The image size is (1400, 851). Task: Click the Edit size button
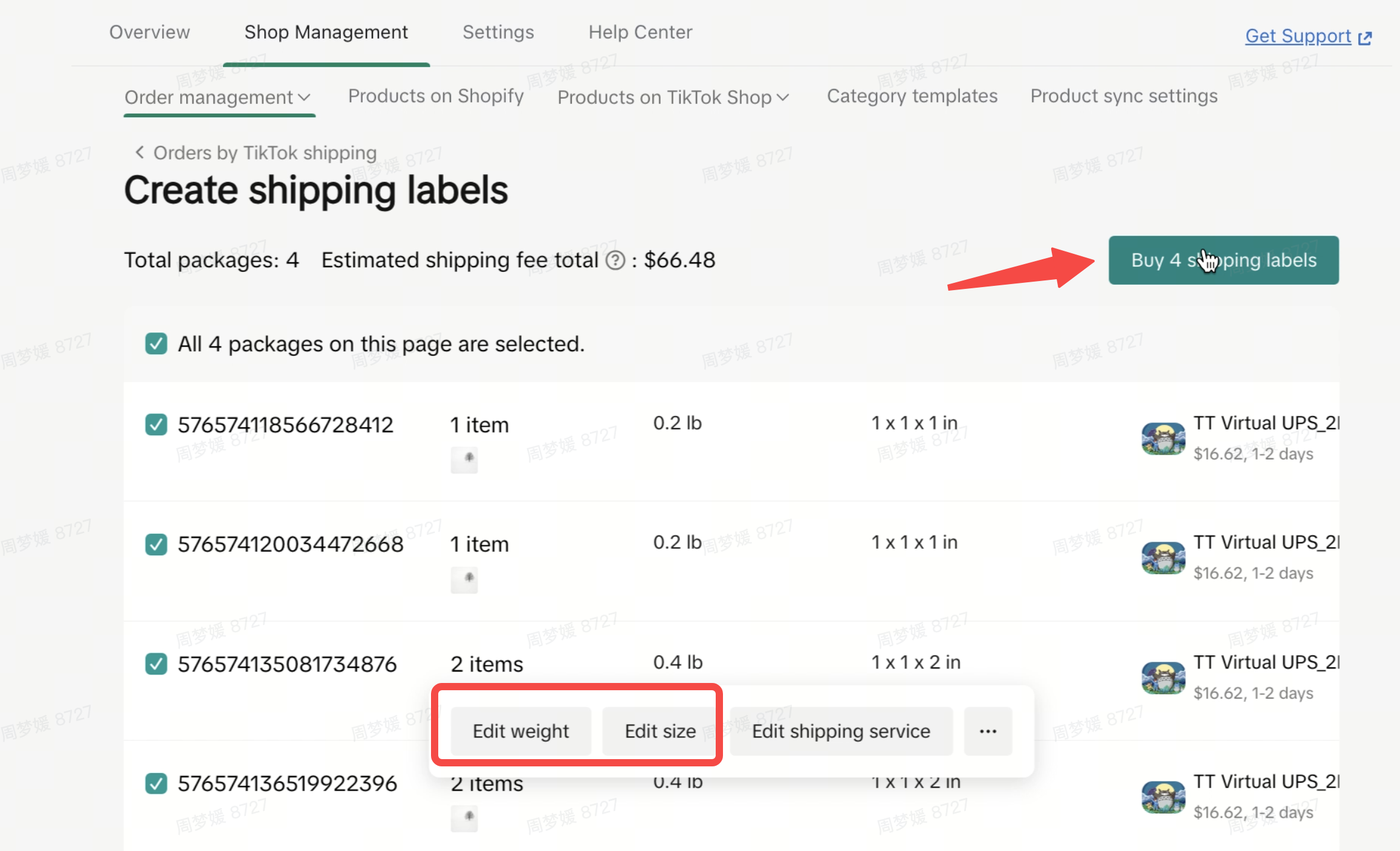(660, 731)
